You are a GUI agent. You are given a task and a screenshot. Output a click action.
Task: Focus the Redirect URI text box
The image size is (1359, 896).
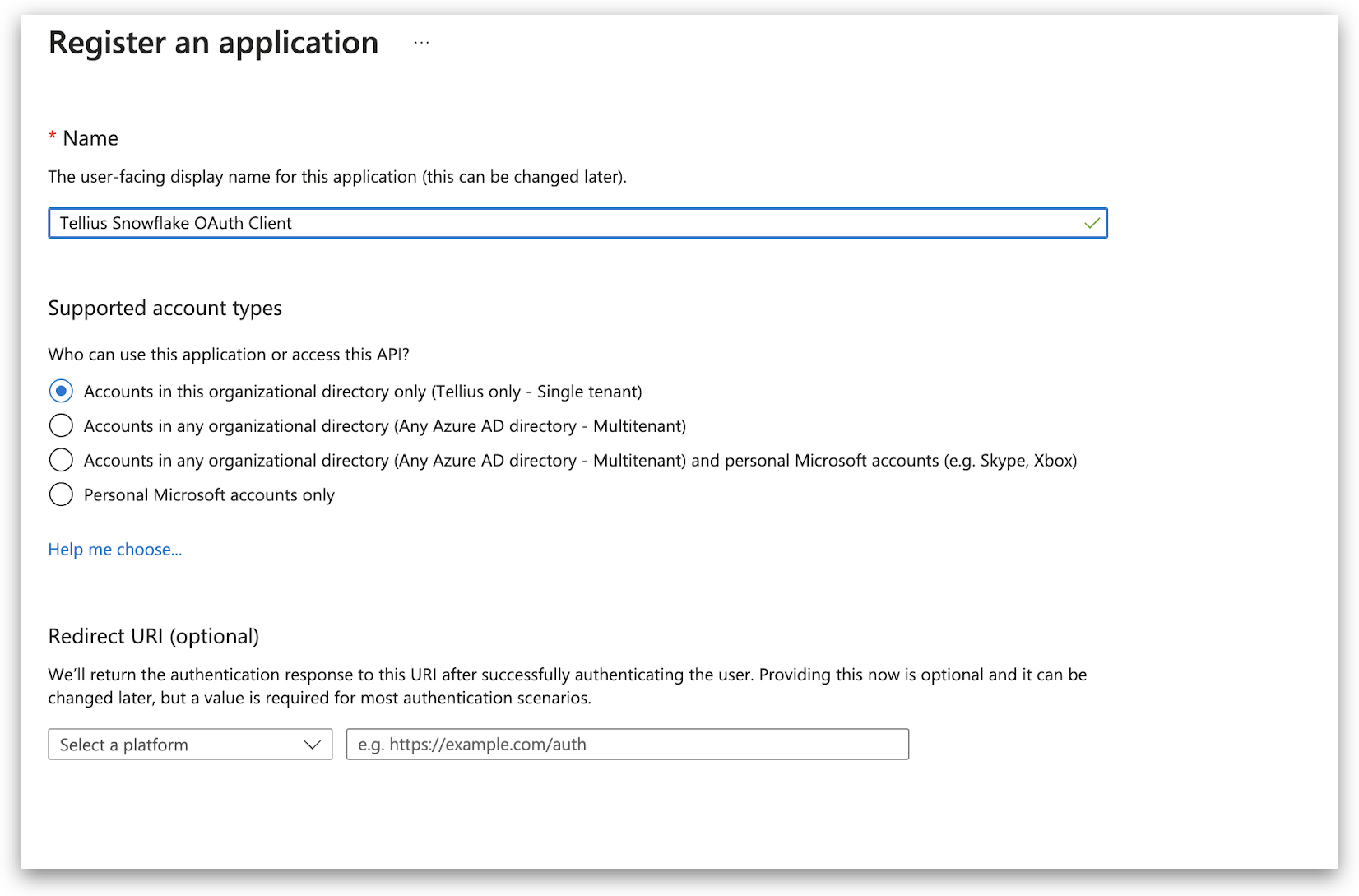pos(627,745)
